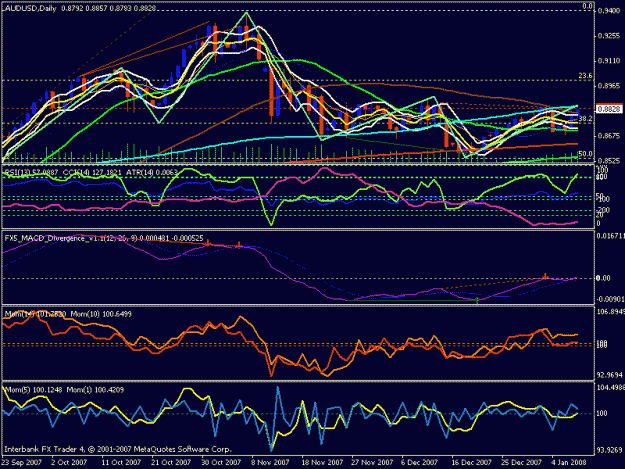Image resolution: width=625 pixels, height=469 pixels.
Task: Click the current price tag 0.8828
Action: click(609, 109)
